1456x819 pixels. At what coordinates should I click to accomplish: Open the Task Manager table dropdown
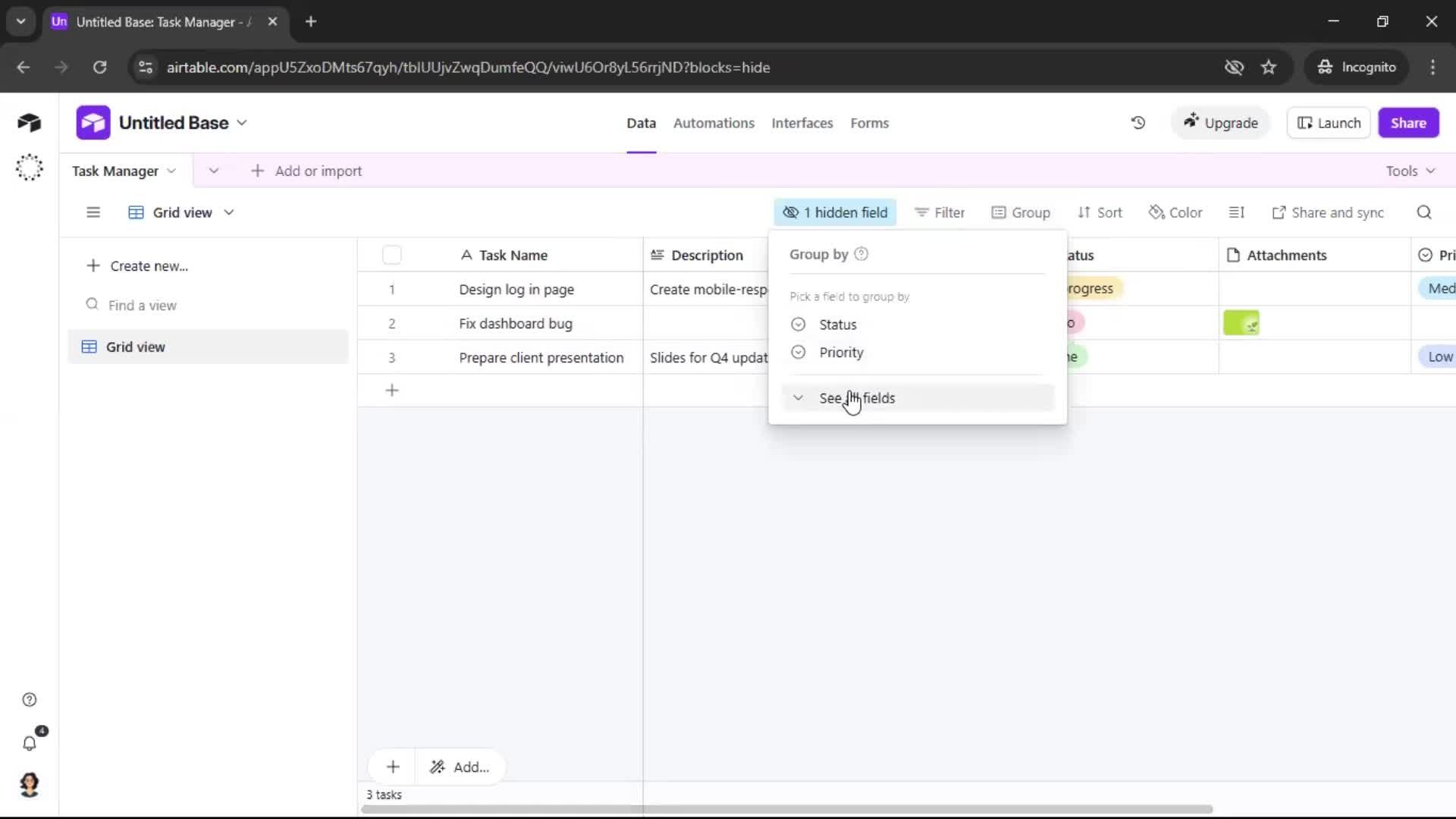point(171,171)
